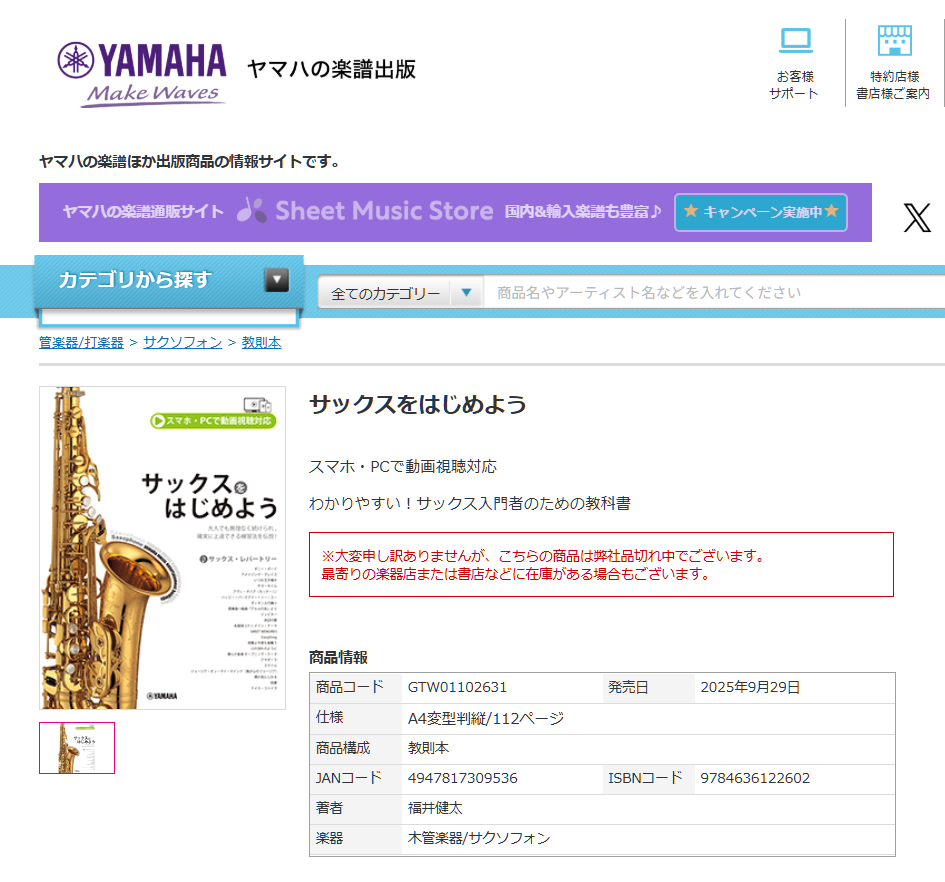This screenshot has height=882, width=945.
Task: Click product title サックスをはじめよう
Action: tap(418, 404)
